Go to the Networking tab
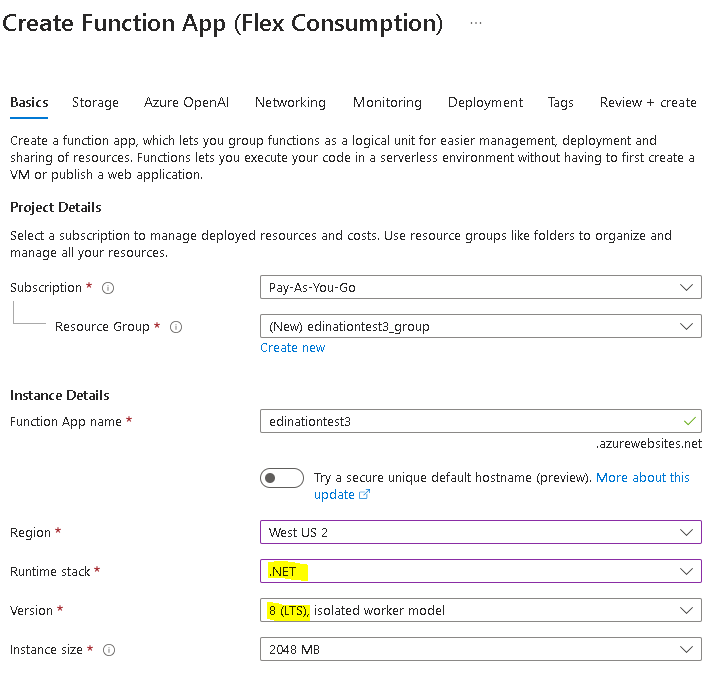The image size is (715, 682). (x=290, y=103)
